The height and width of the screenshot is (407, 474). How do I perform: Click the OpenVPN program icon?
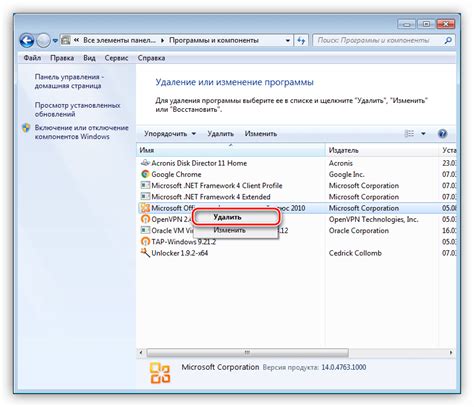tap(145, 219)
